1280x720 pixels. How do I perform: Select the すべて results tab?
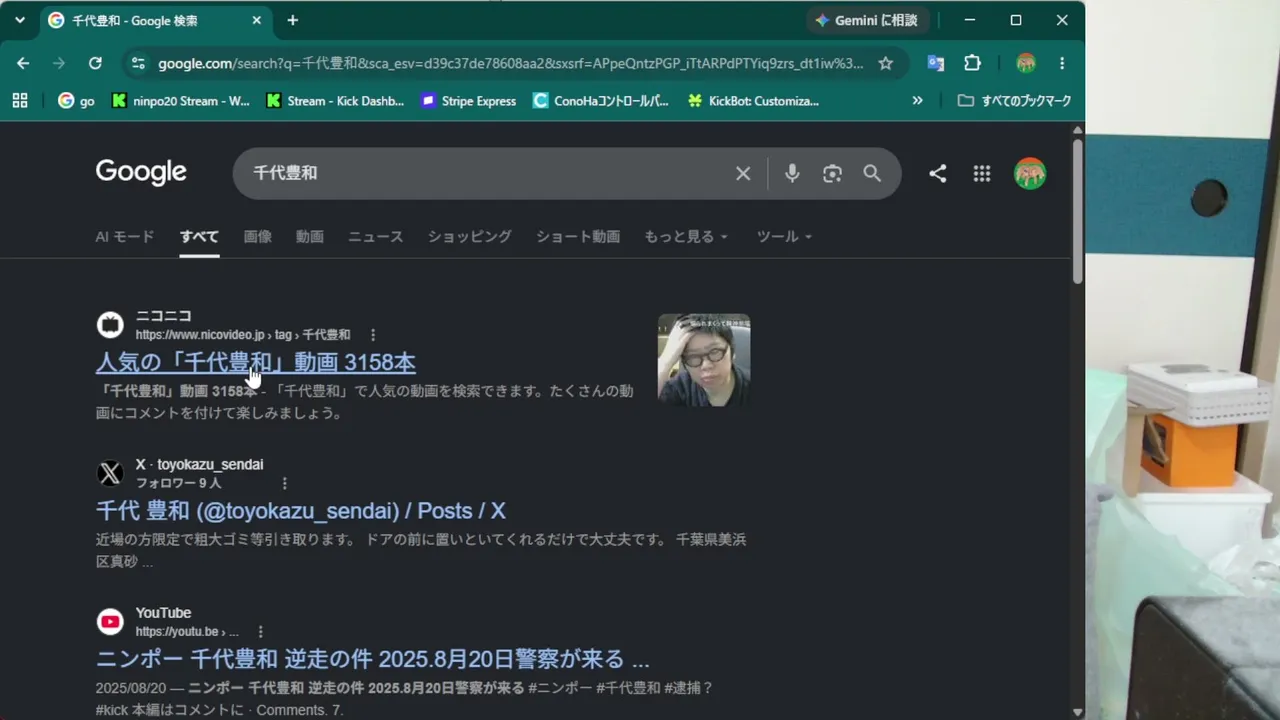[x=199, y=237]
